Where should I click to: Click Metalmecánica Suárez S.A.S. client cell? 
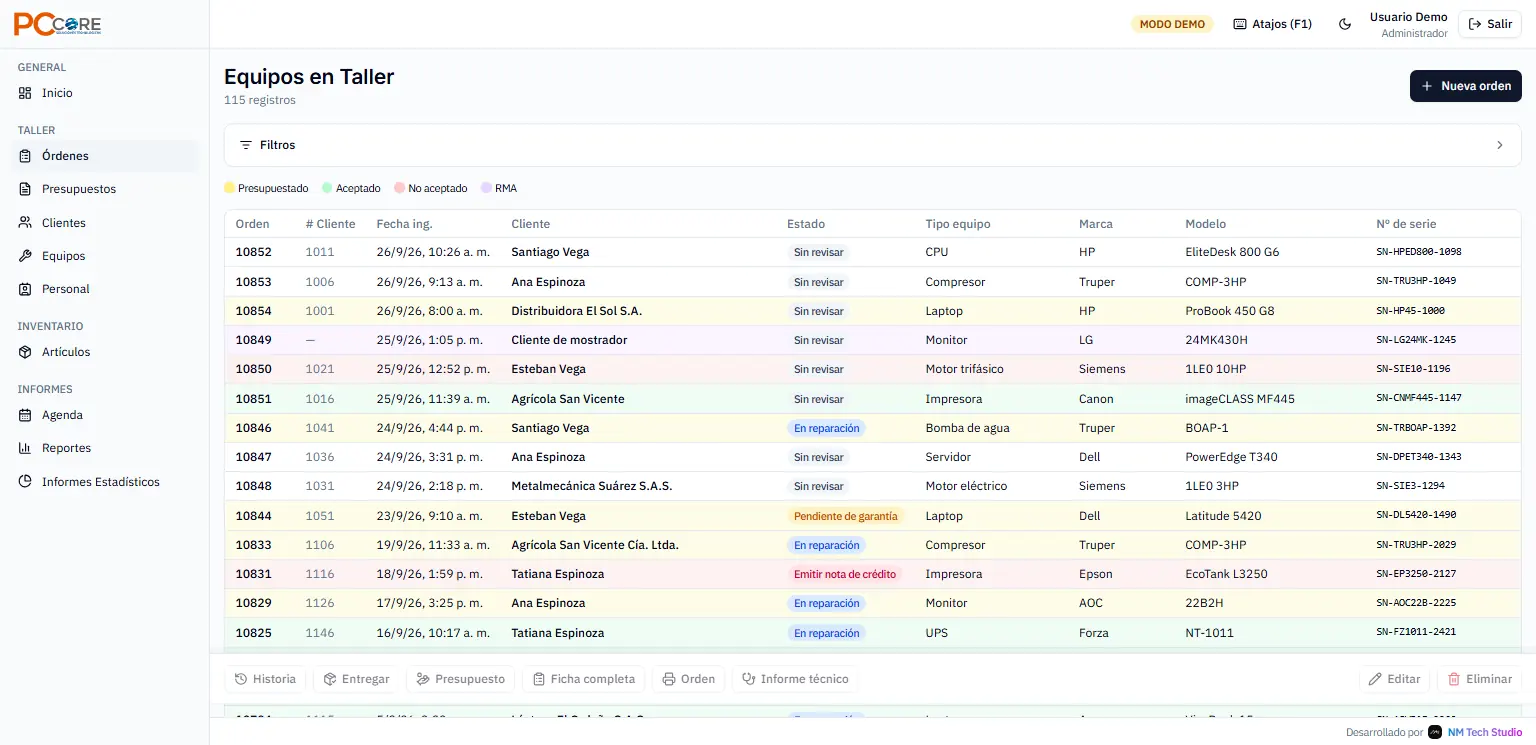[591, 486]
